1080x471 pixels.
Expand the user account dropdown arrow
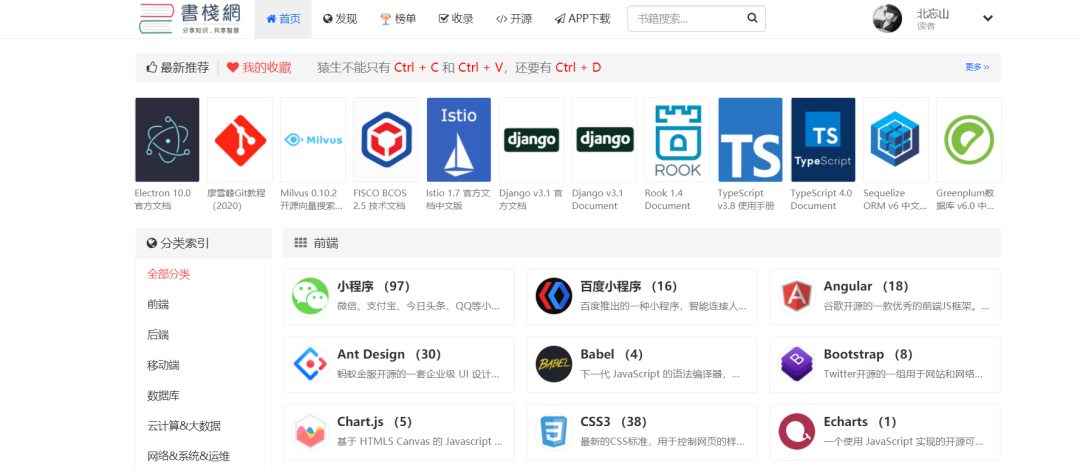tap(988, 19)
